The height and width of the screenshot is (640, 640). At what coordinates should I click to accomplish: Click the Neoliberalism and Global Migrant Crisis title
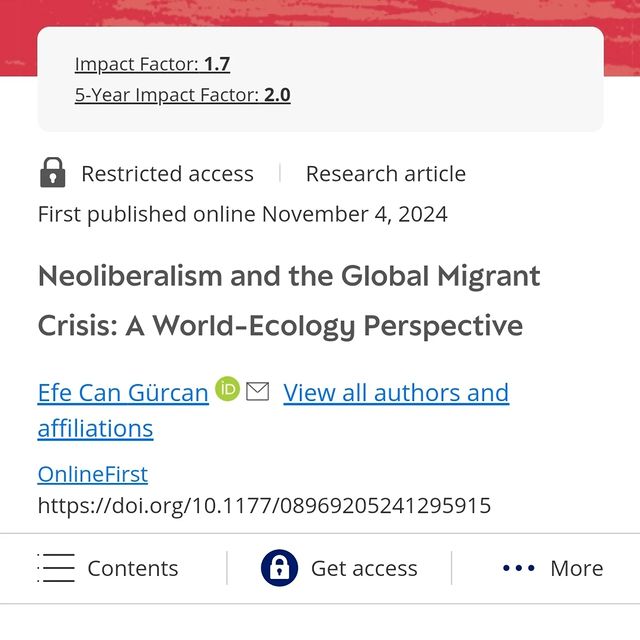(x=288, y=300)
